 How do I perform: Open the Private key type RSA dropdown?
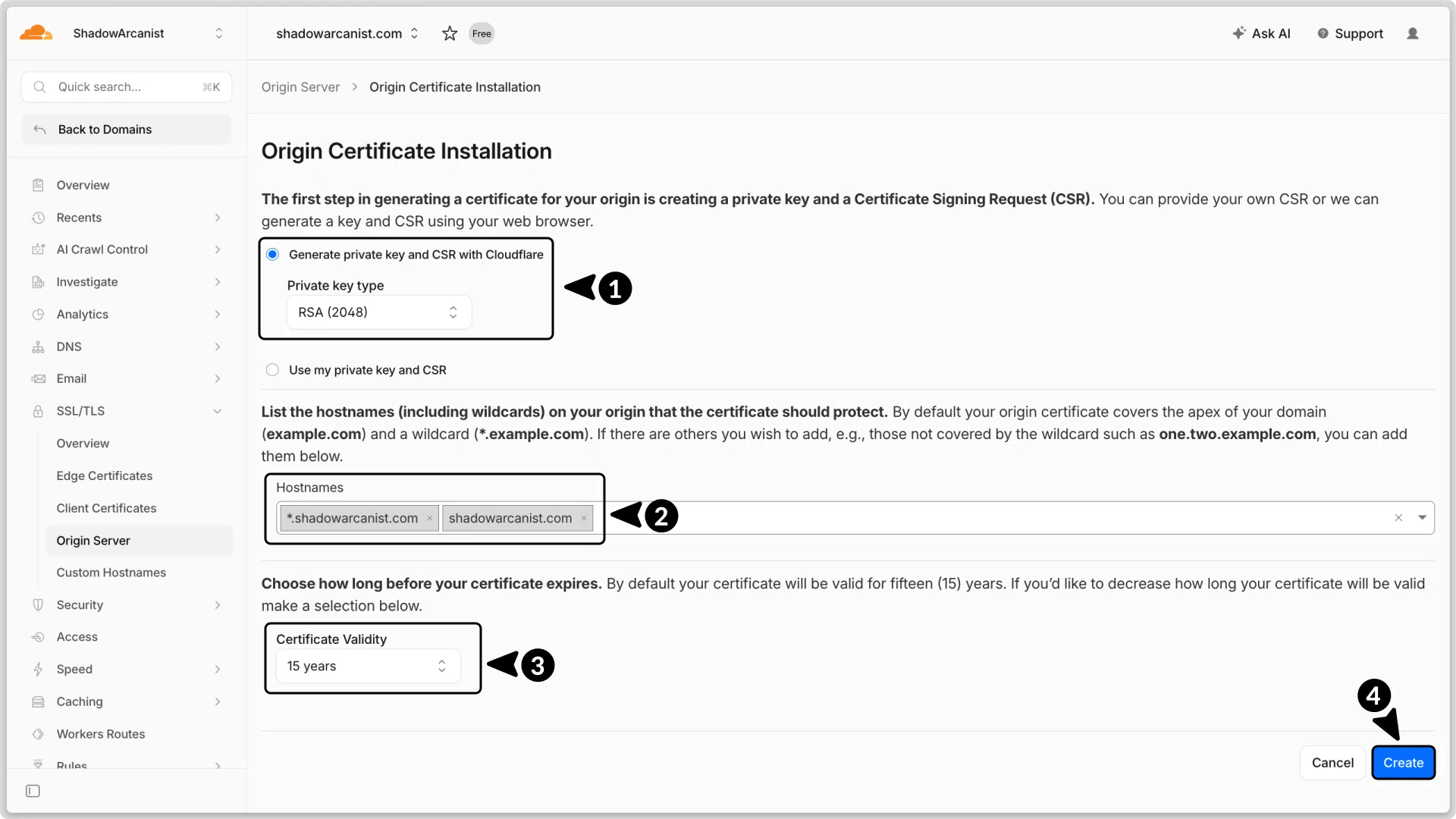[x=379, y=312]
